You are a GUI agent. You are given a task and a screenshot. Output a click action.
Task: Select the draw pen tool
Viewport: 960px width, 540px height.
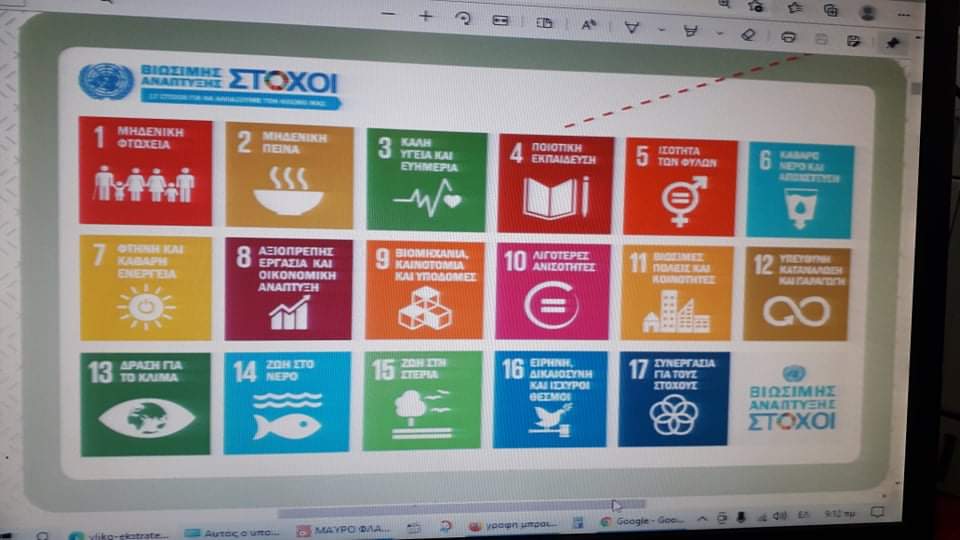pyautogui.click(x=632, y=27)
